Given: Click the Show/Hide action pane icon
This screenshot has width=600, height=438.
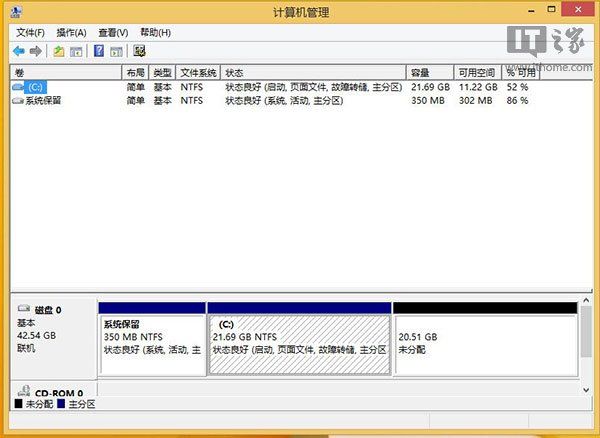Looking at the screenshot, I should coord(116,51).
